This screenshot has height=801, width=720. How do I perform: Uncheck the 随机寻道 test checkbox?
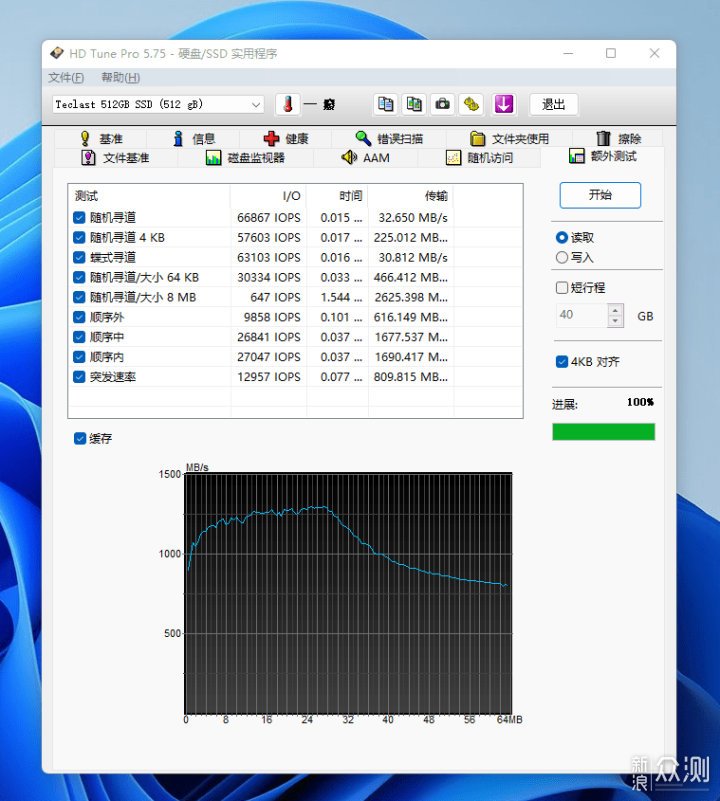coord(79,218)
